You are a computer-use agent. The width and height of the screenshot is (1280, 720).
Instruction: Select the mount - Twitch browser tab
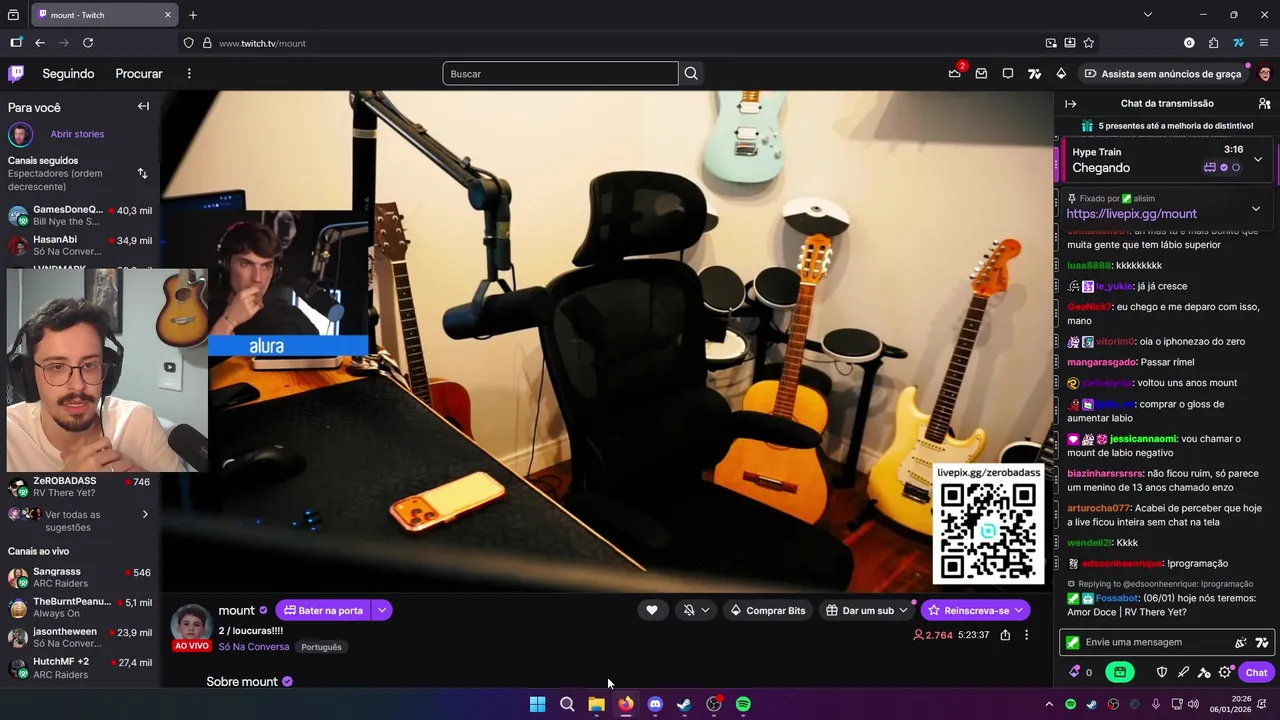[x=104, y=14]
